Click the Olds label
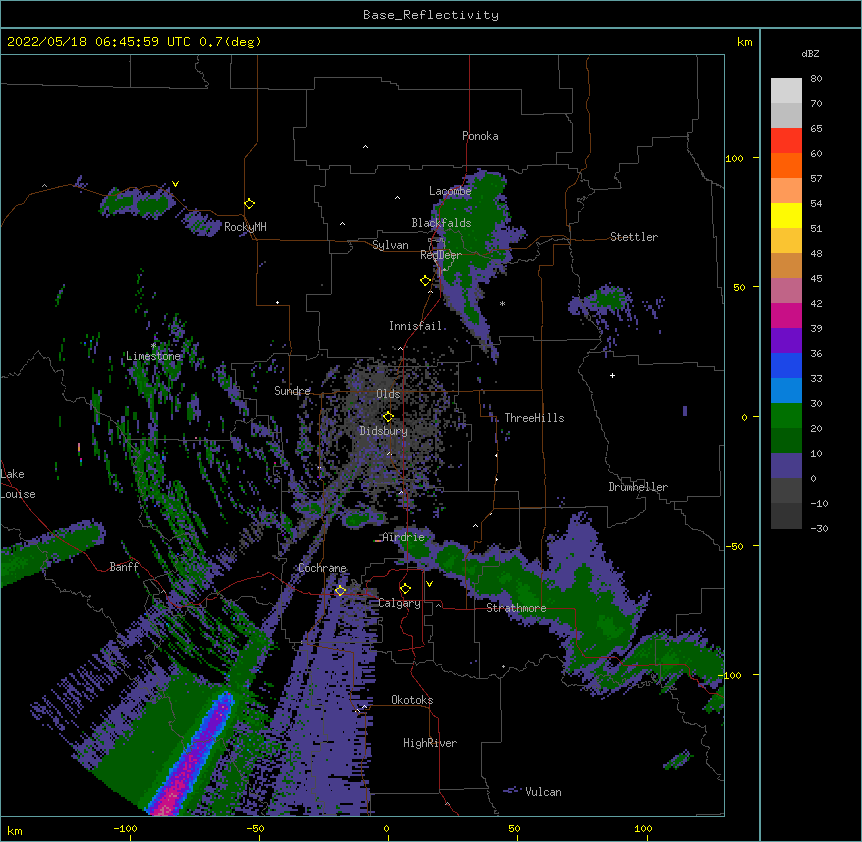862x842 pixels. (388, 394)
